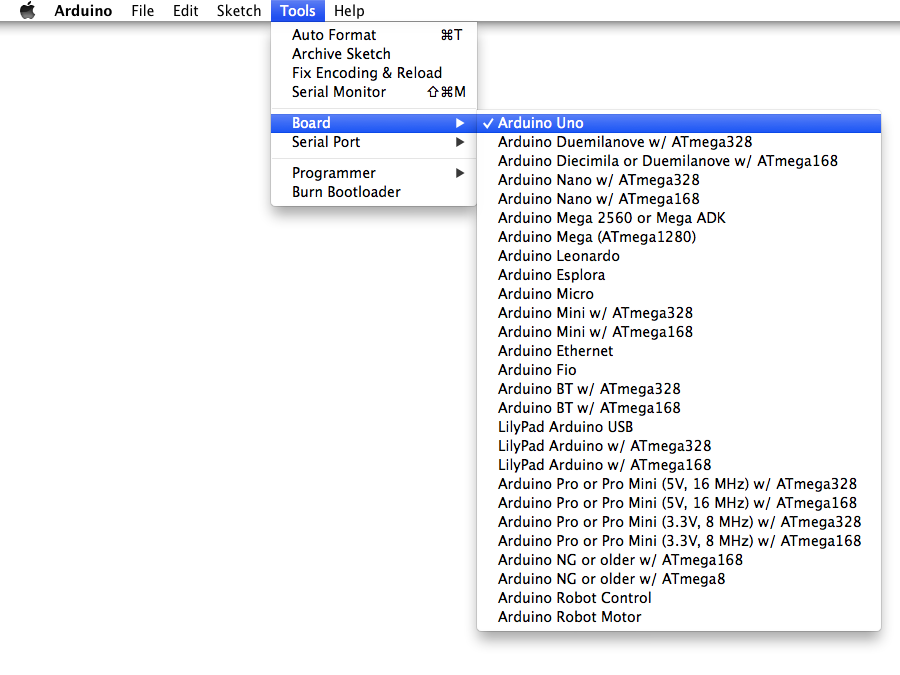
Task: Select LilyPad Arduino USB board
Action: 565,427
